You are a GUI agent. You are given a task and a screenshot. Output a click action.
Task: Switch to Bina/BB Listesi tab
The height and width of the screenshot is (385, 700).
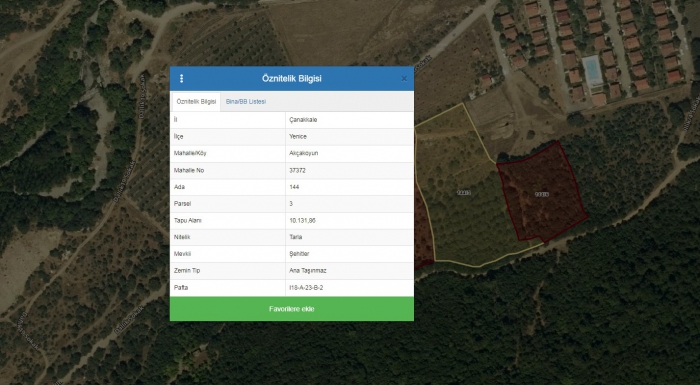[246, 102]
